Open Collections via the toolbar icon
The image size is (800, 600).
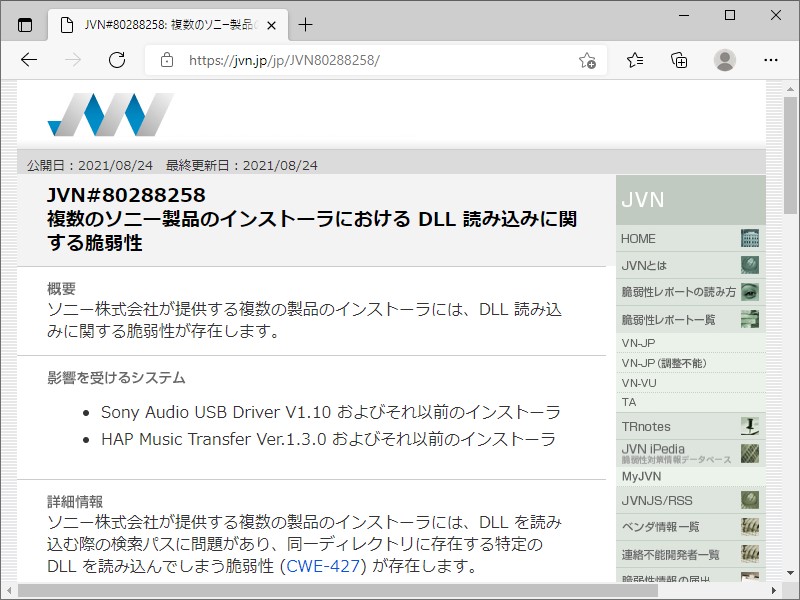679,60
